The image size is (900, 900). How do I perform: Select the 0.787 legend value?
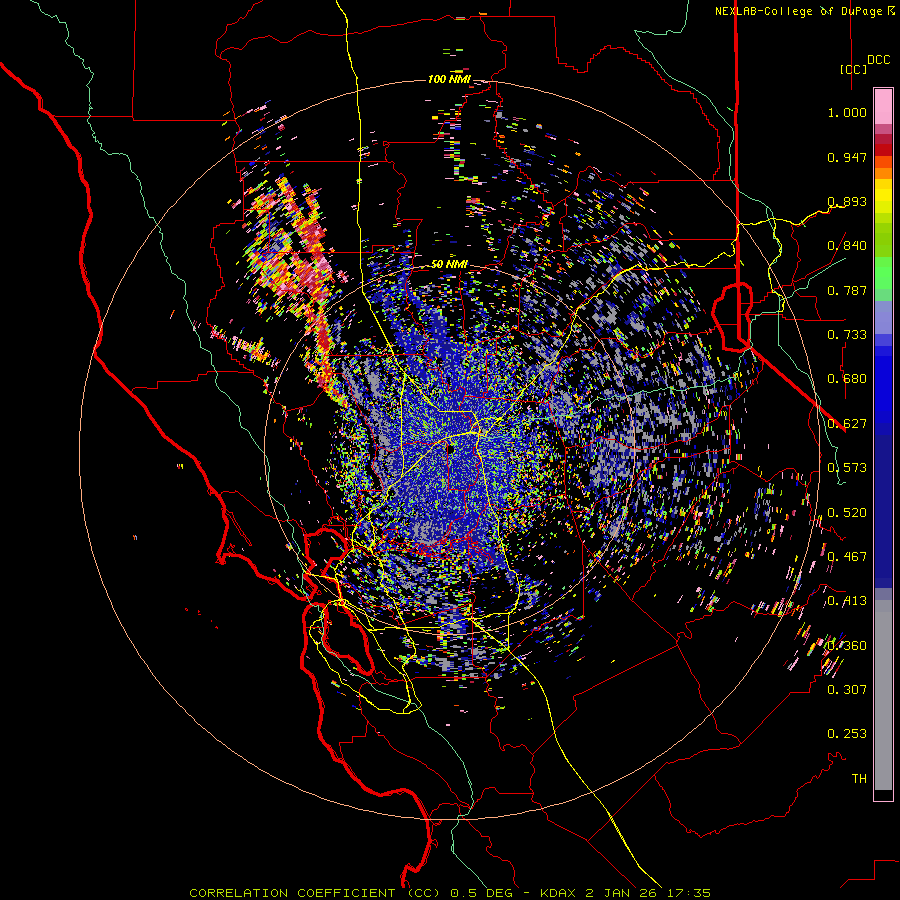click(x=847, y=290)
